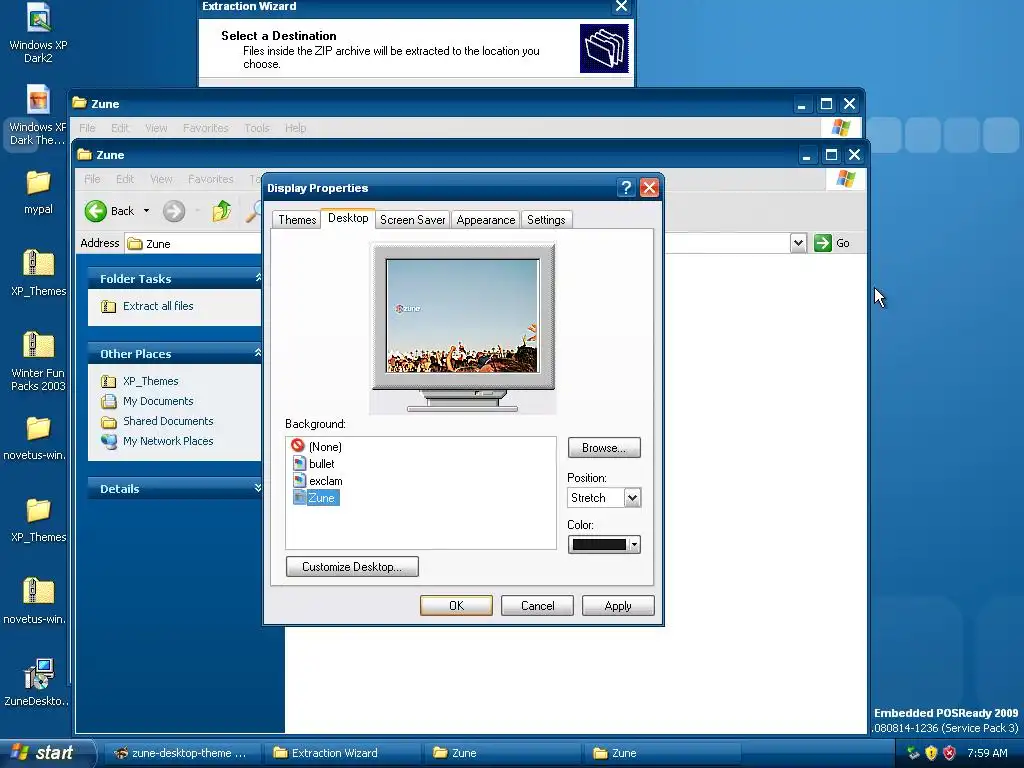Click the red alert shield icon in the system tray

coord(950,753)
